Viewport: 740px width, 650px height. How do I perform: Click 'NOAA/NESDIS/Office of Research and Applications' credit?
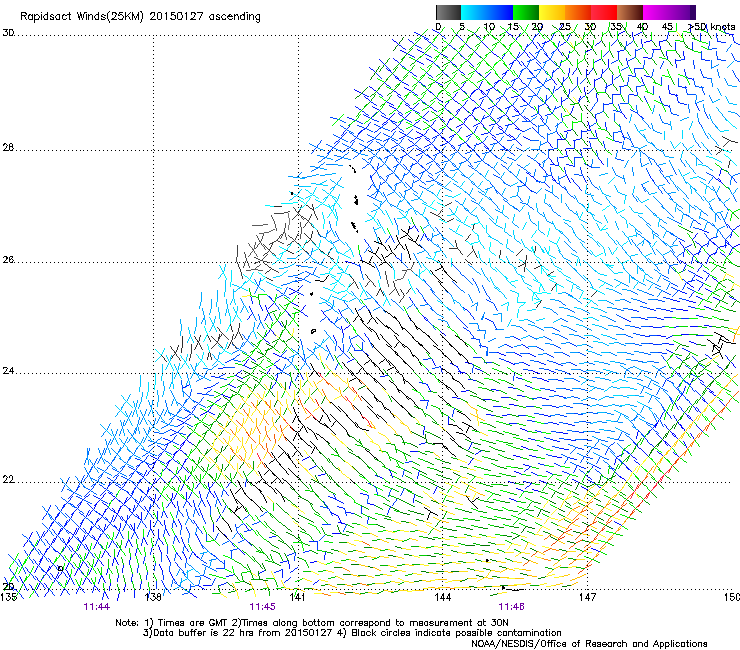[589, 644]
